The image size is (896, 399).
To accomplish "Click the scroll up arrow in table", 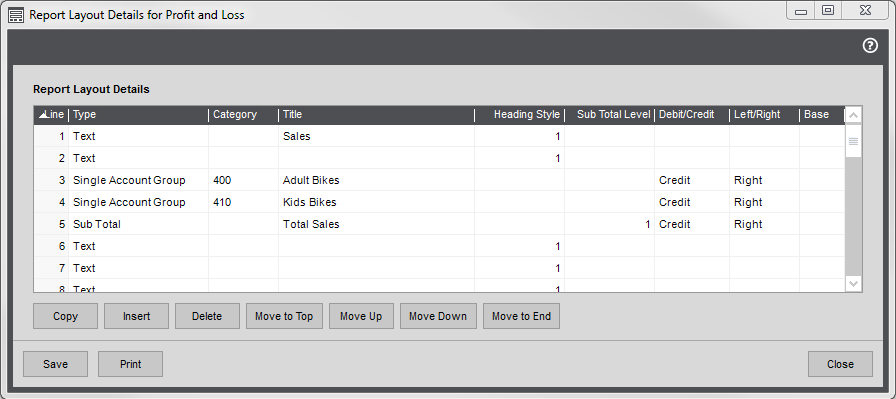I will (x=854, y=115).
